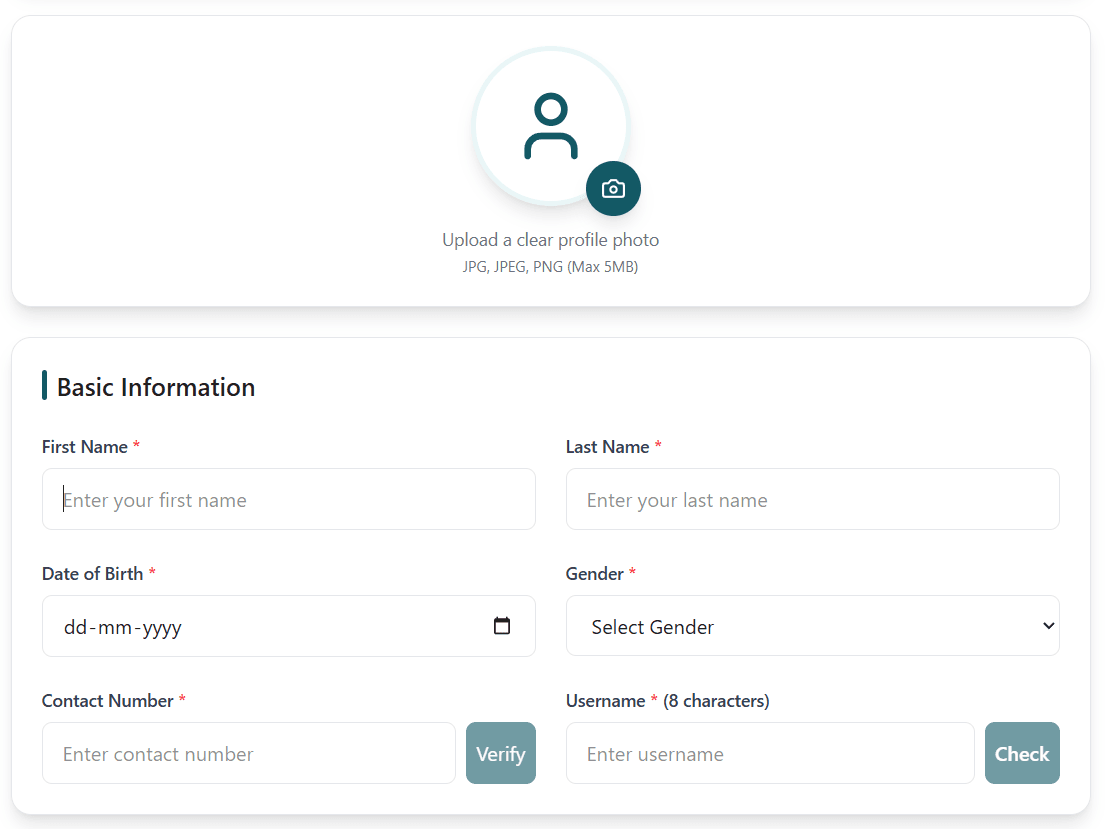Click inside the First Name field
Image resolution: width=1105 pixels, height=829 pixels.
288,499
